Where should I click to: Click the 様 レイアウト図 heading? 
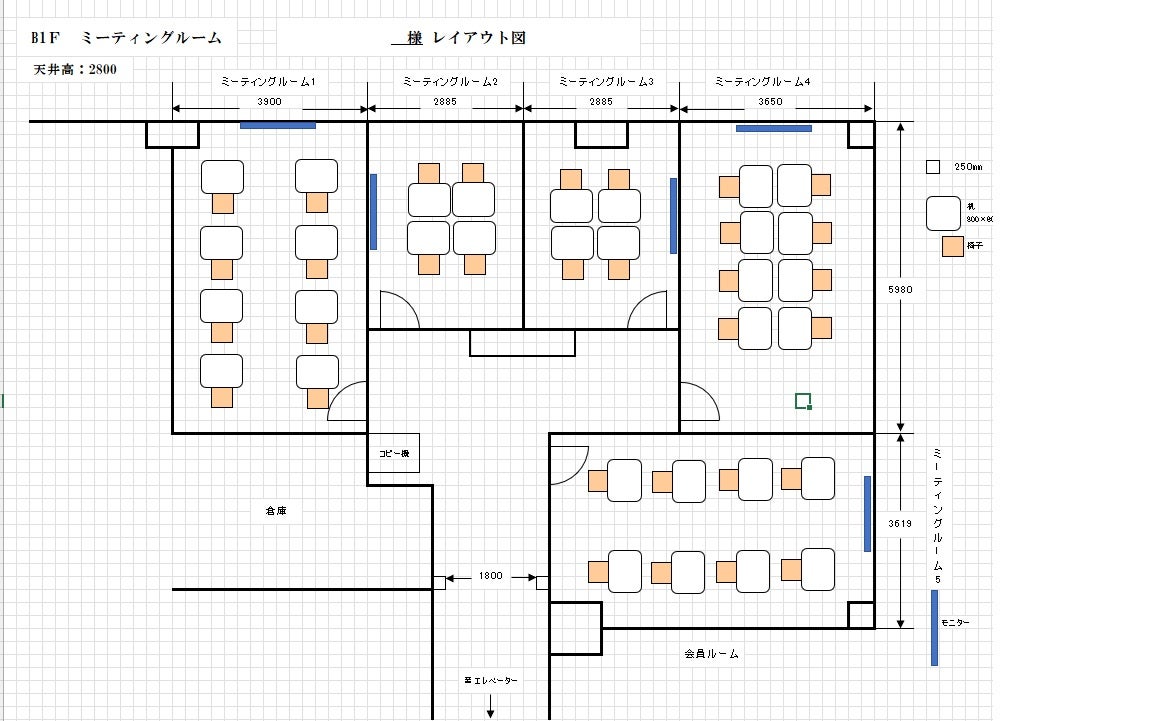tap(459, 39)
